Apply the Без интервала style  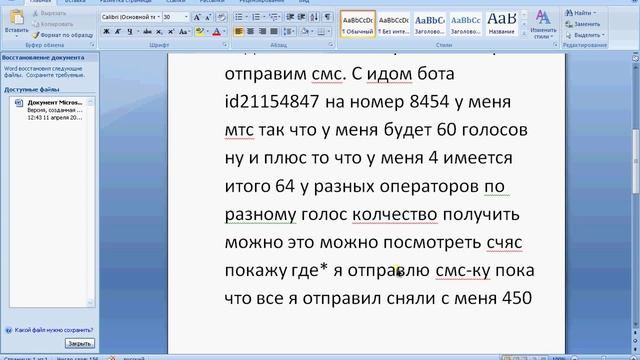click(393, 24)
